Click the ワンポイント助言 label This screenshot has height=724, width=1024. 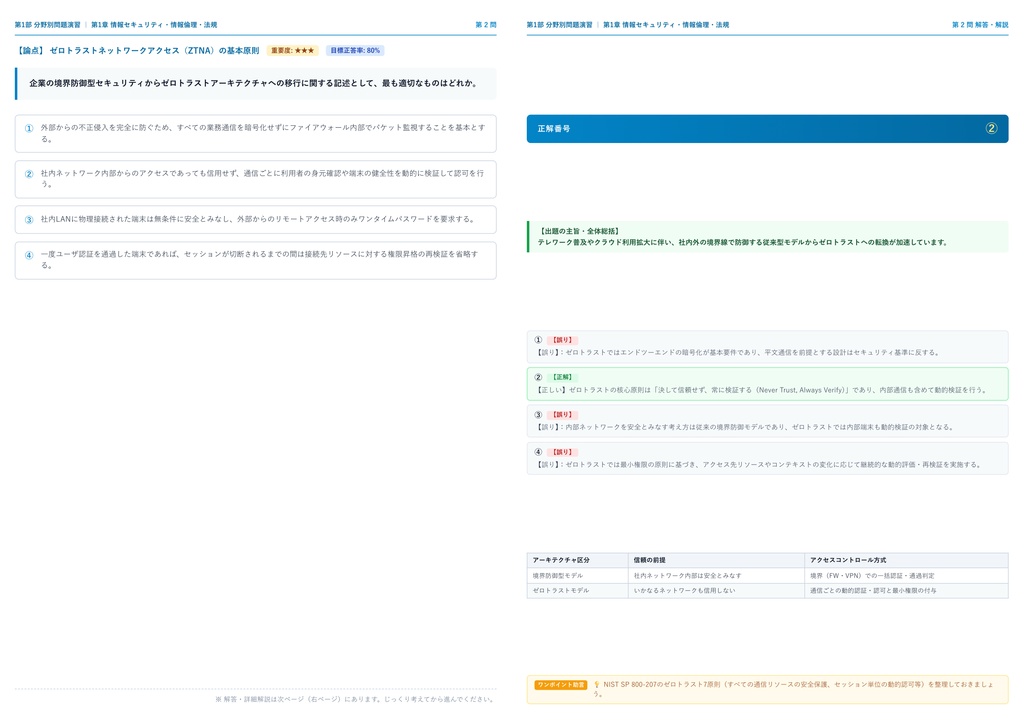[x=560, y=684]
